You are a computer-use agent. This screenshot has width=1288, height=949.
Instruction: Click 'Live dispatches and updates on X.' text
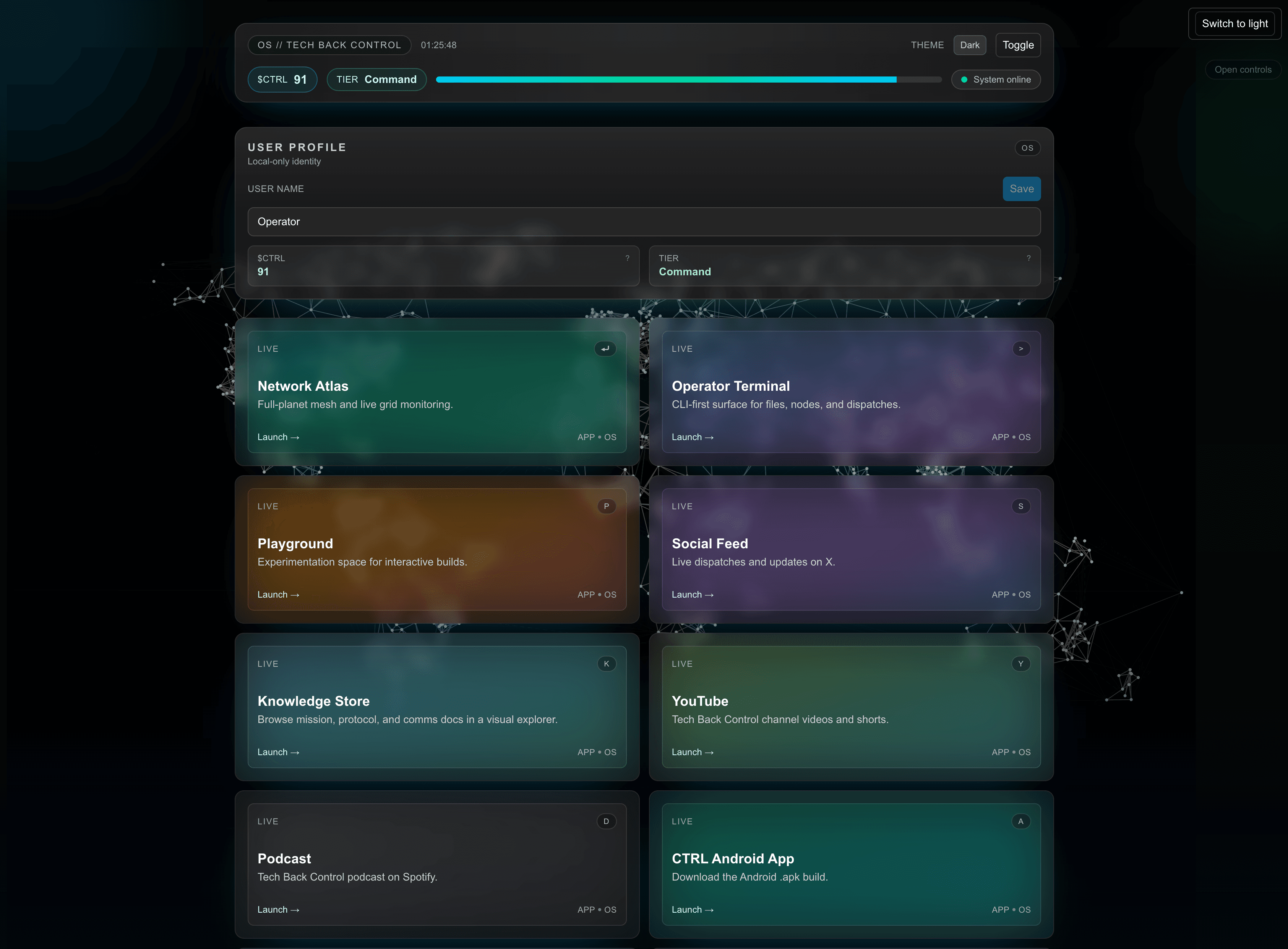click(x=753, y=562)
